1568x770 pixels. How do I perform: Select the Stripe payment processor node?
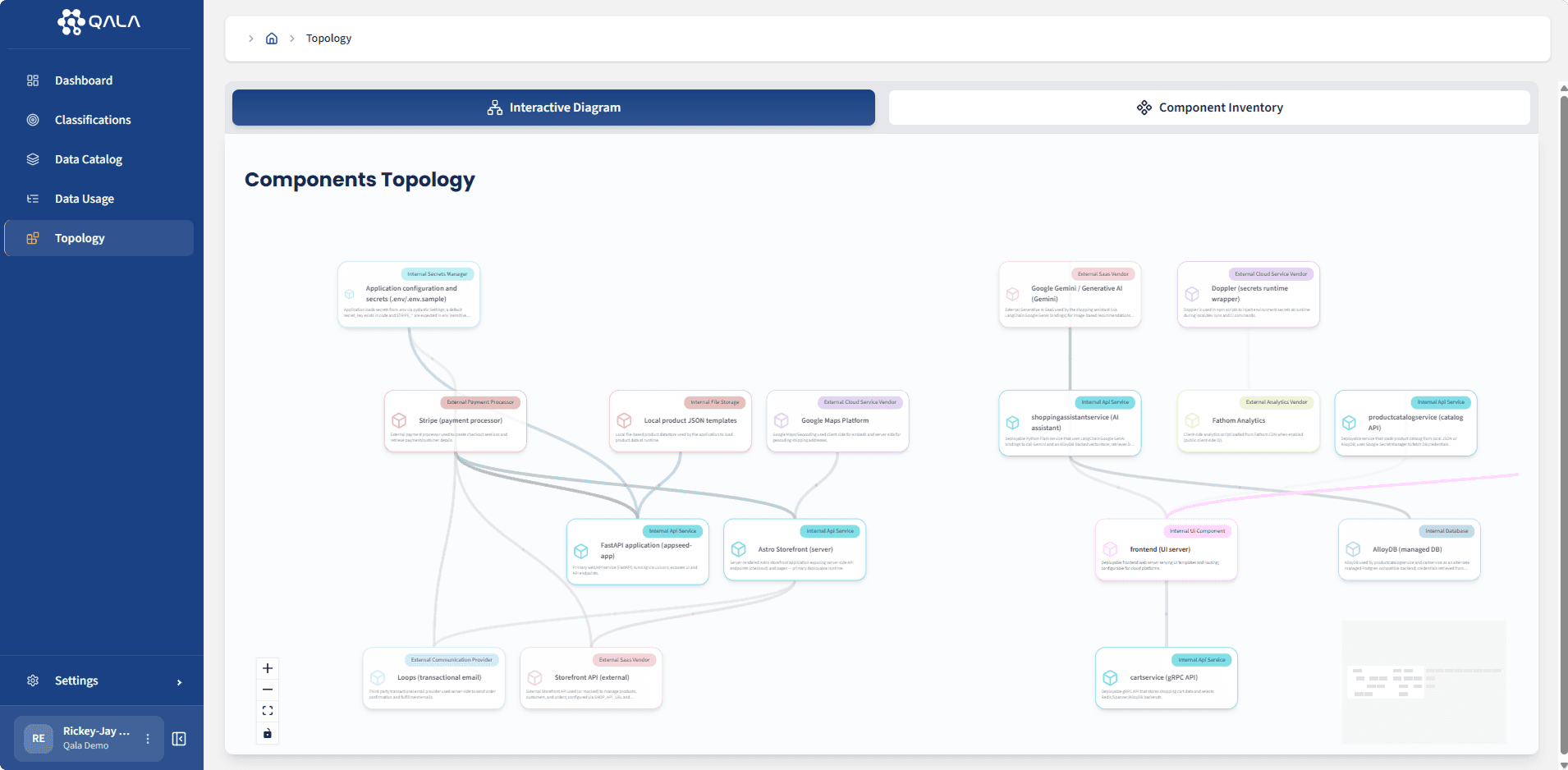tap(456, 421)
